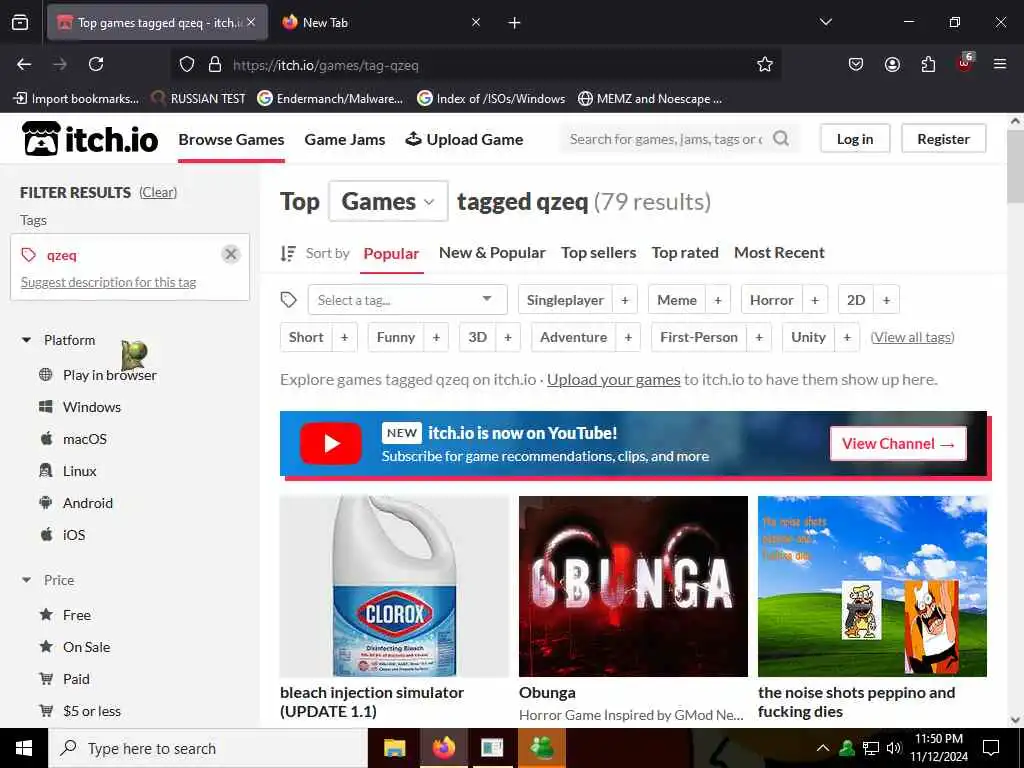Go to Game Jams

click(x=345, y=139)
